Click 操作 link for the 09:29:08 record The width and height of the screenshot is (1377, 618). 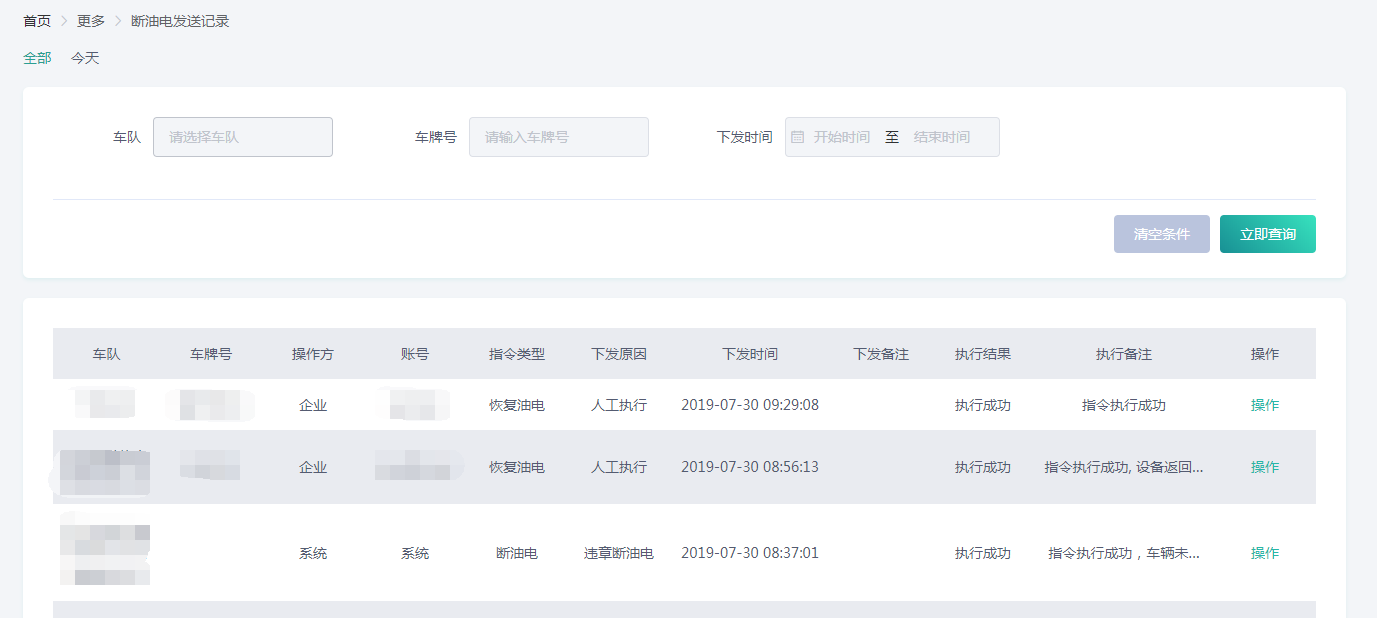[1264, 405]
